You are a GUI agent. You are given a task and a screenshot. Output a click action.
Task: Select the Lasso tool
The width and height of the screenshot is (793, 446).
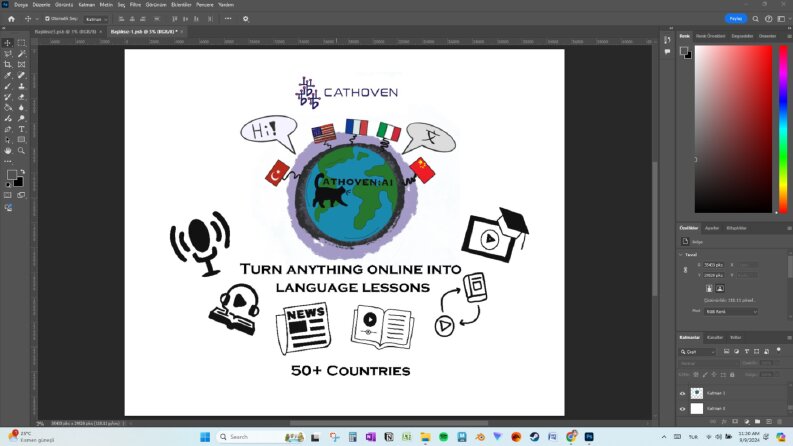coord(8,54)
